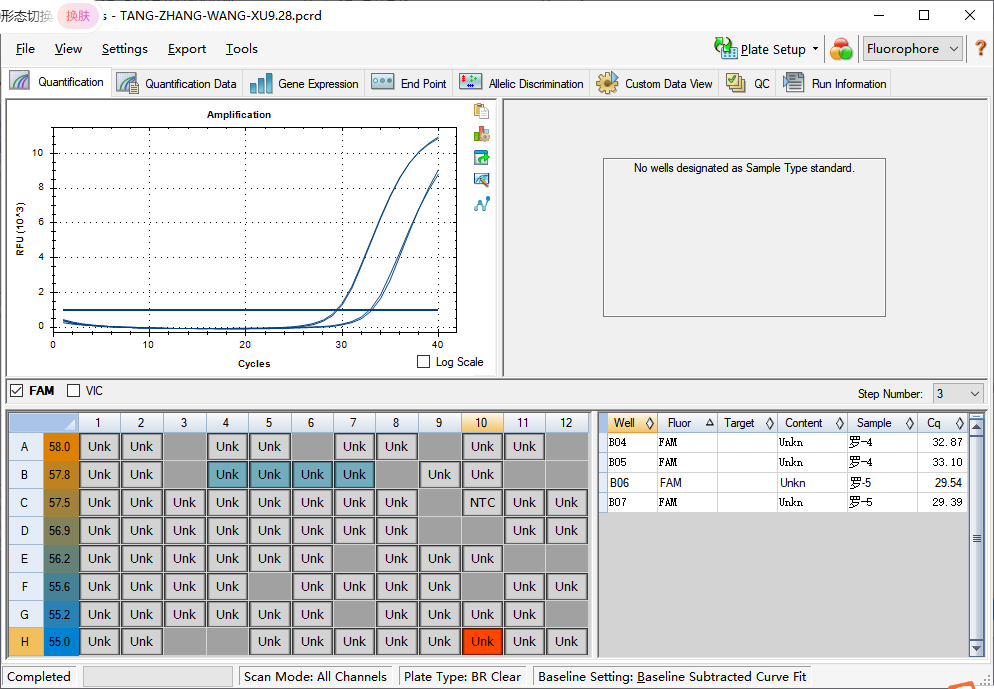The width and height of the screenshot is (994, 689).
Task: Click the Target column sort diamond
Action: [770, 423]
